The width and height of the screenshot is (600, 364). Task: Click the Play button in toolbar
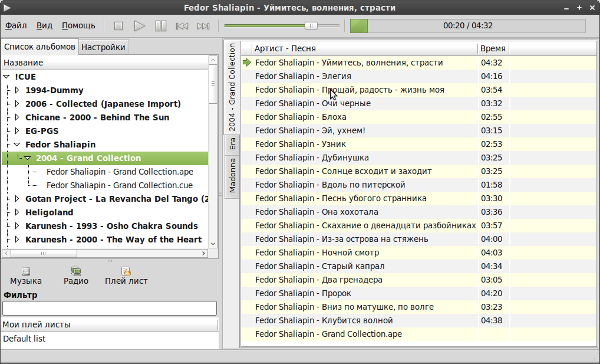click(139, 26)
